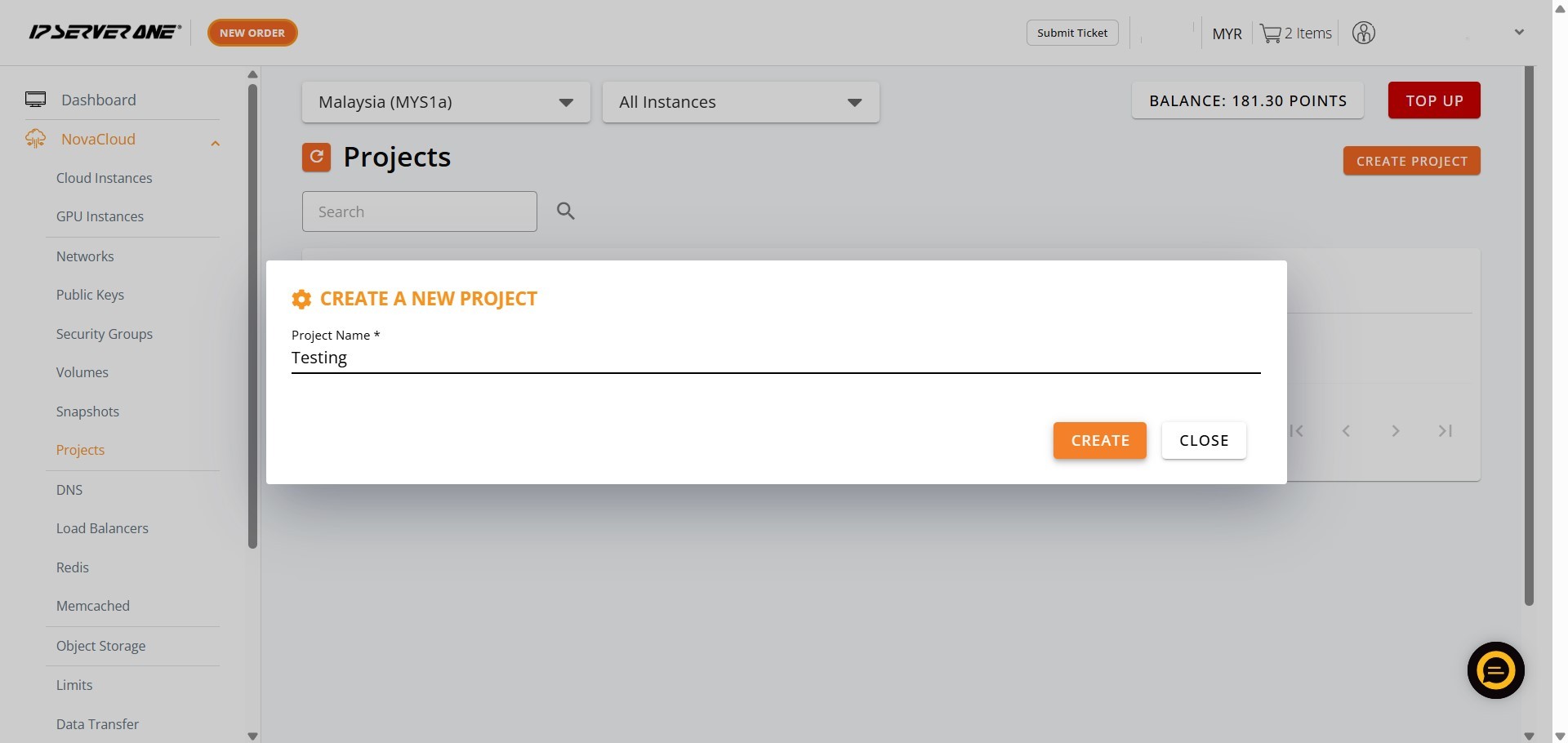Open the All Instances dropdown
Viewport: 1568px width, 743px height.
pyautogui.click(x=741, y=102)
